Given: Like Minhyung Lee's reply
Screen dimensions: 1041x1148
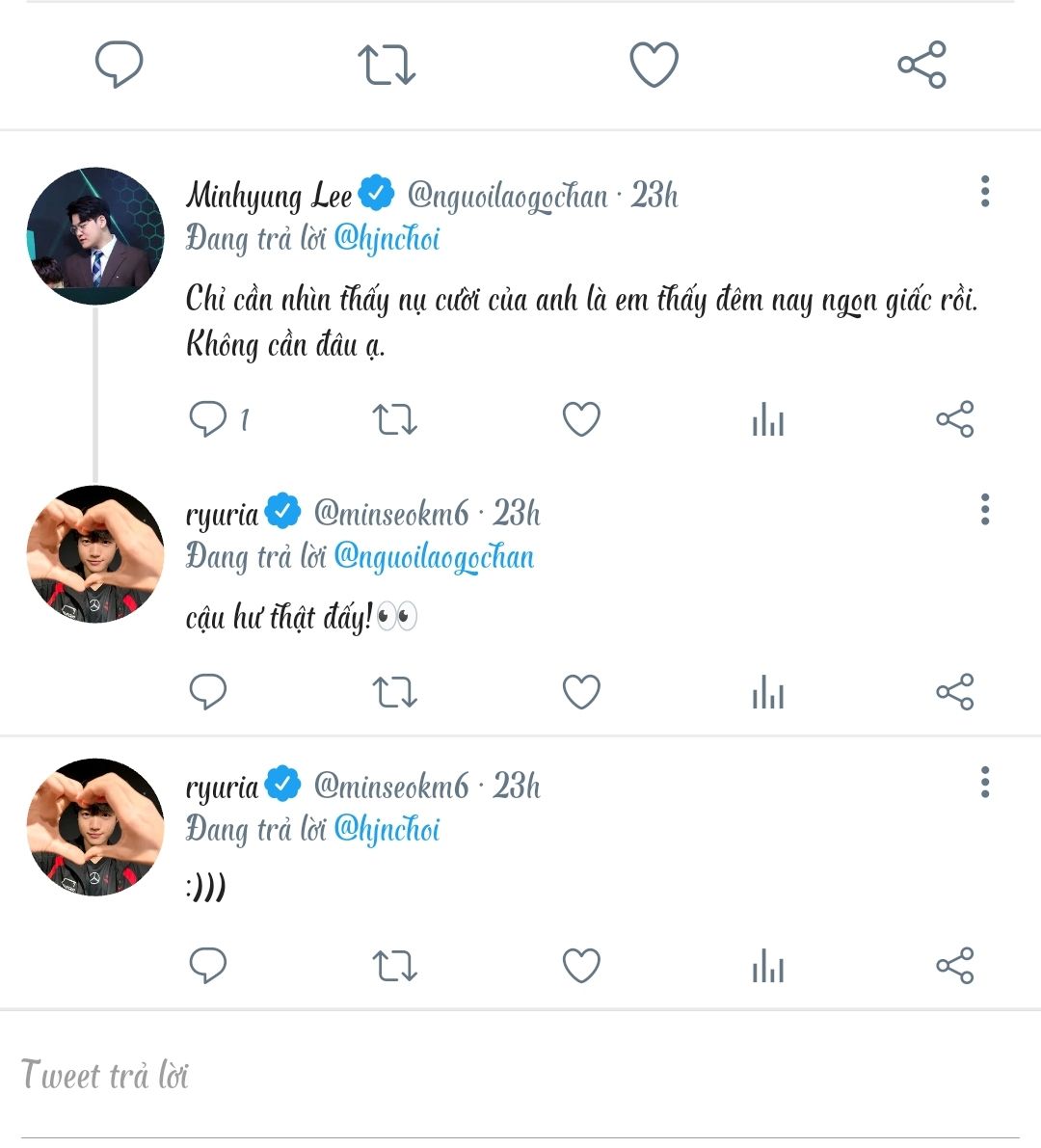Looking at the screenshot, I should pos(581,419).
